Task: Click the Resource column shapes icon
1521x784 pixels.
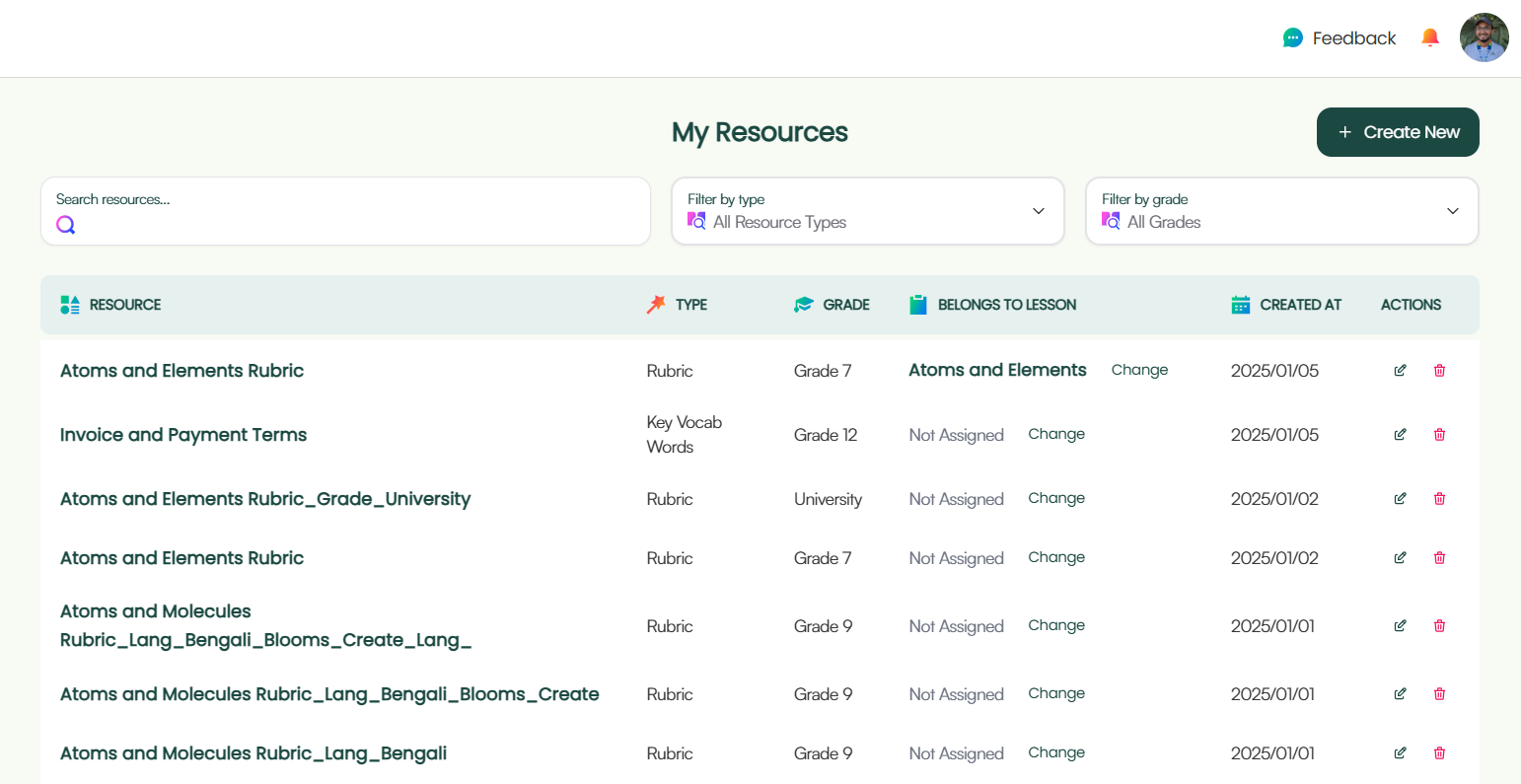Action: [x=70, y=305]
